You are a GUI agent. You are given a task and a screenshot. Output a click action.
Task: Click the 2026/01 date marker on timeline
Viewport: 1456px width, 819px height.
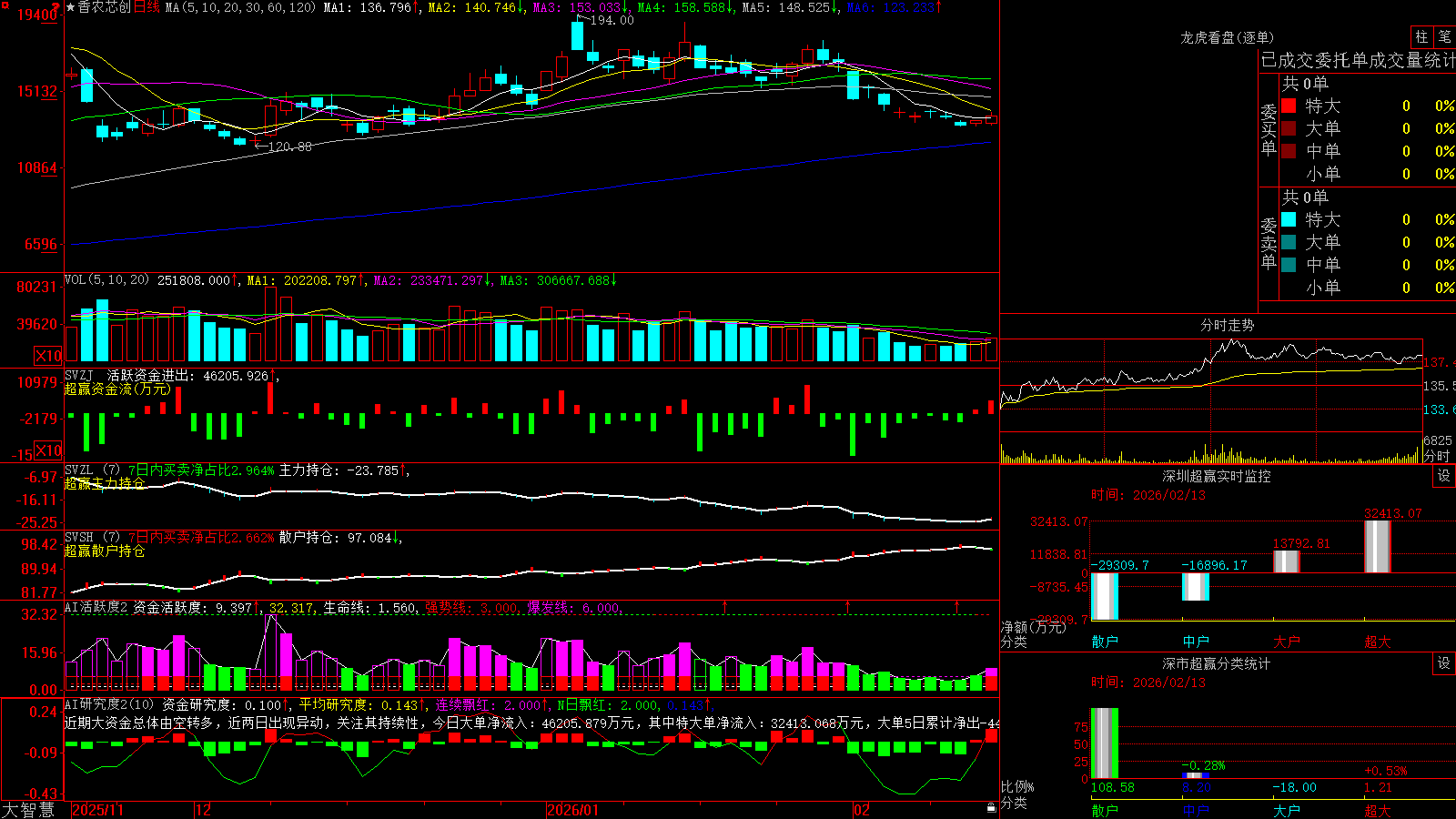[x=573, y=810]
